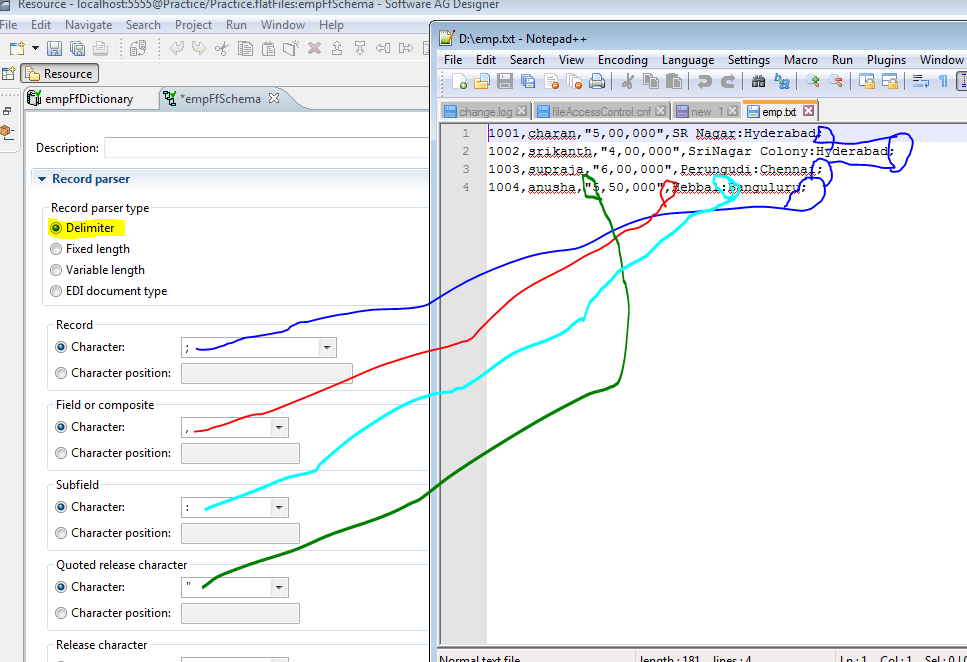The image size is (967, 662).
Task: Choose EDI document type option
Action: coord(55,291)
